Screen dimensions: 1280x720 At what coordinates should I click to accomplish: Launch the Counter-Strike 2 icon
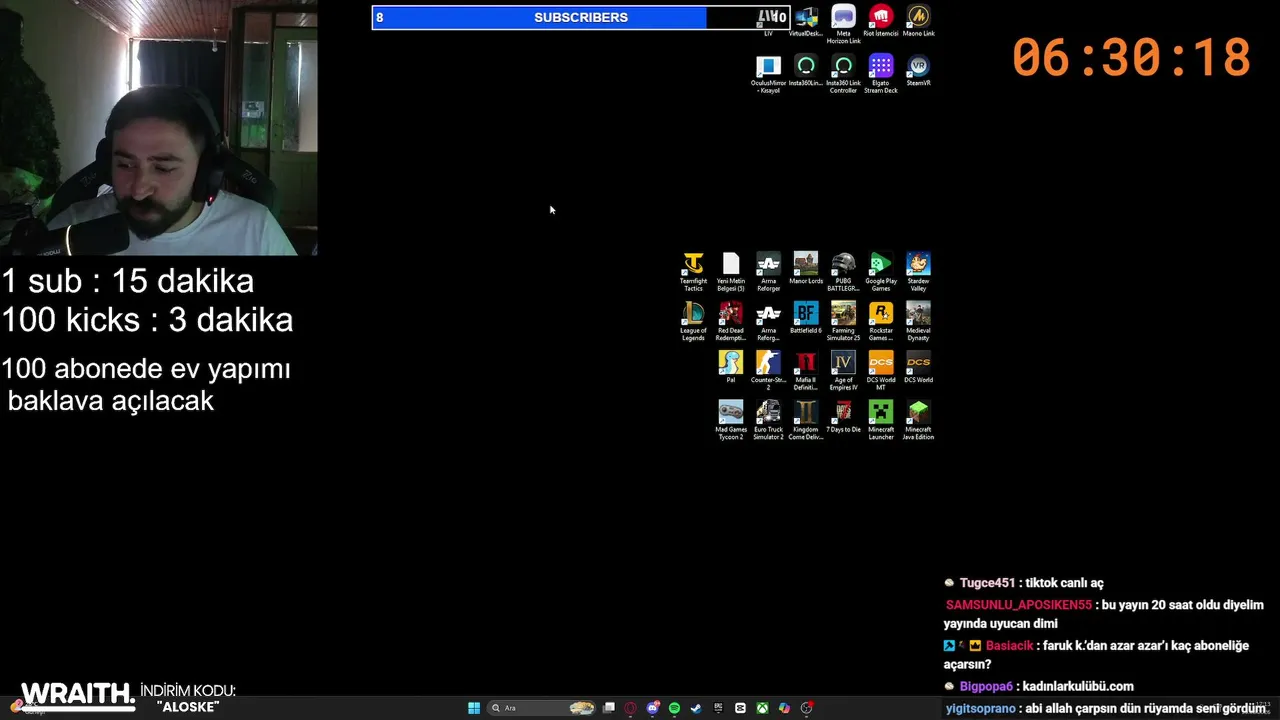coord(768,370)
